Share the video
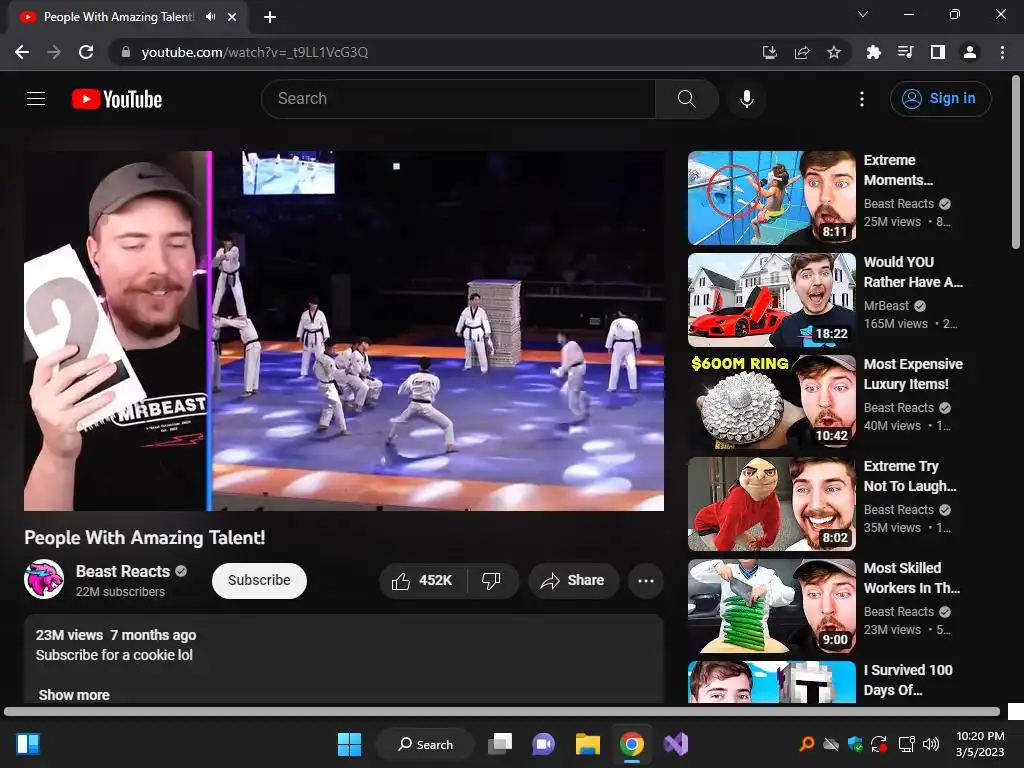The width and height of the screenshot is (1024, 768). pyautogui.click(x=573, y=581)
